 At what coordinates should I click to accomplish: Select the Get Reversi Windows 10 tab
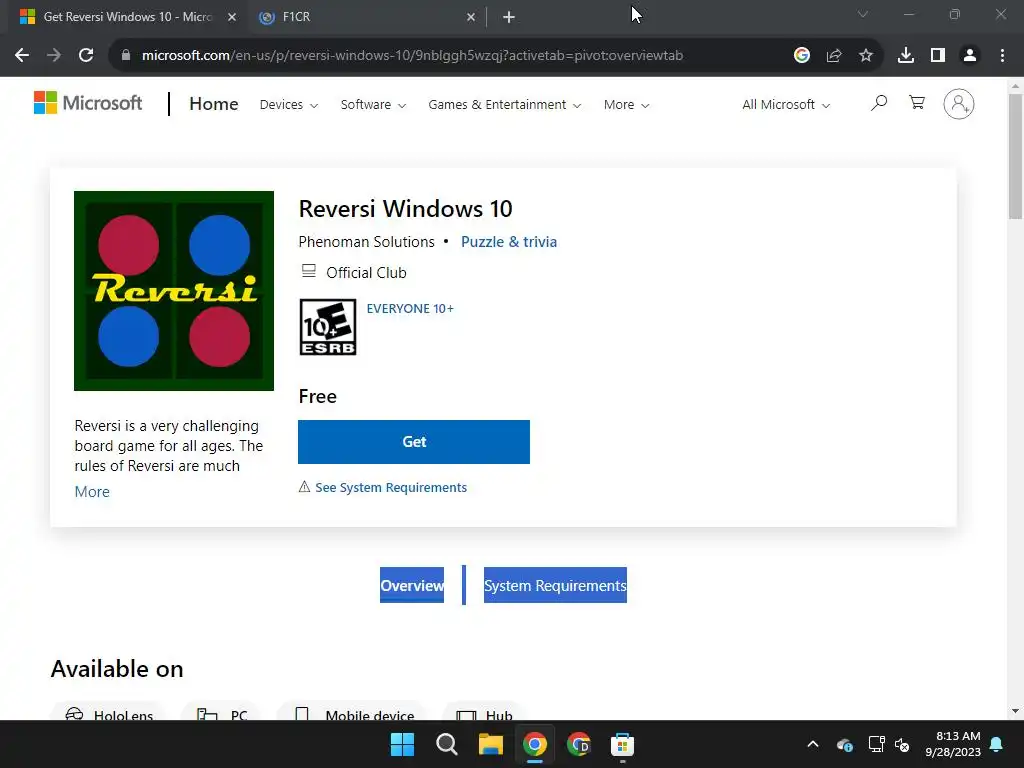[x=127, y=18]
